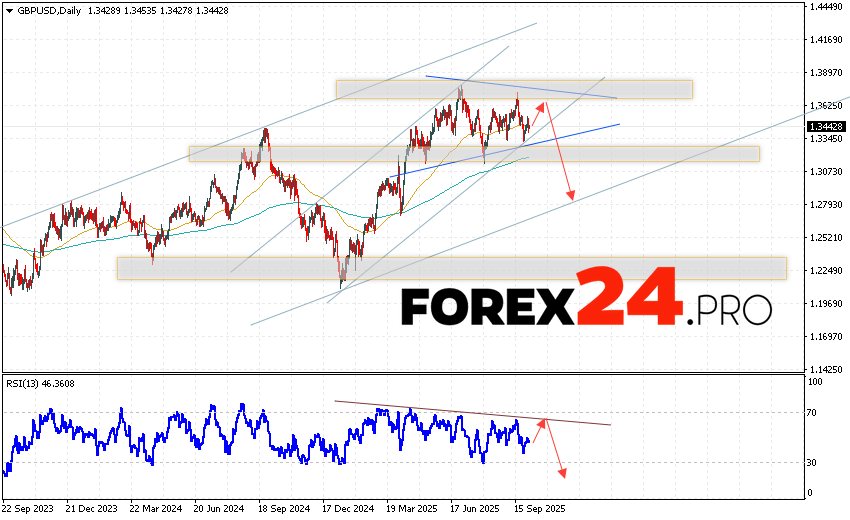
Task: Click the current price tag 1.34428
Action: pos(827,126)
